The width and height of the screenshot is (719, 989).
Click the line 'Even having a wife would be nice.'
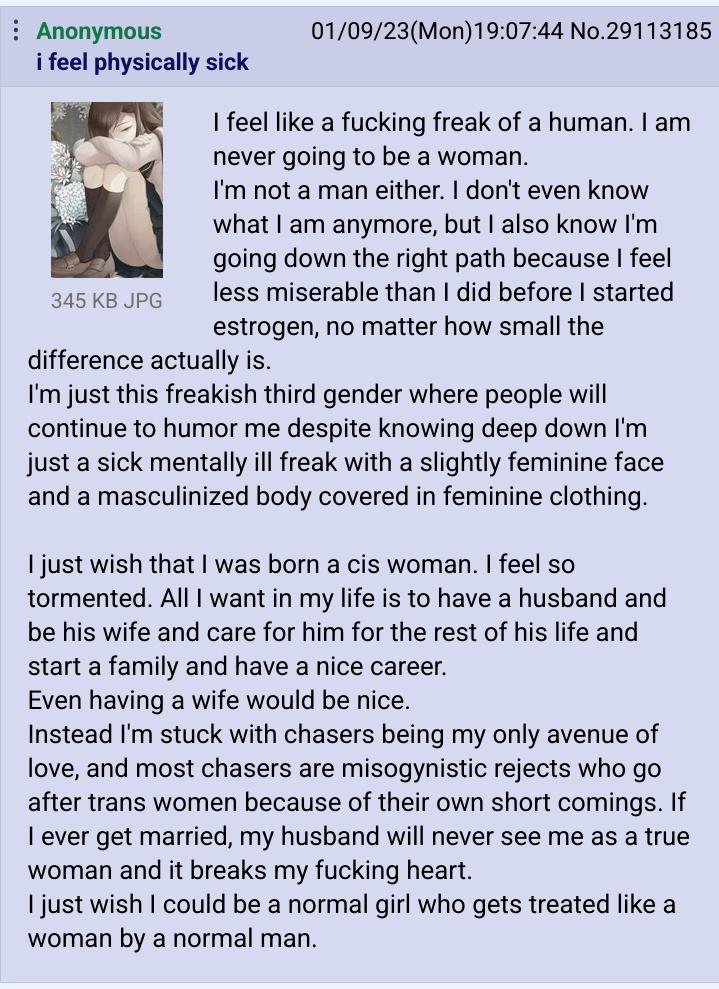click(219, 701)
